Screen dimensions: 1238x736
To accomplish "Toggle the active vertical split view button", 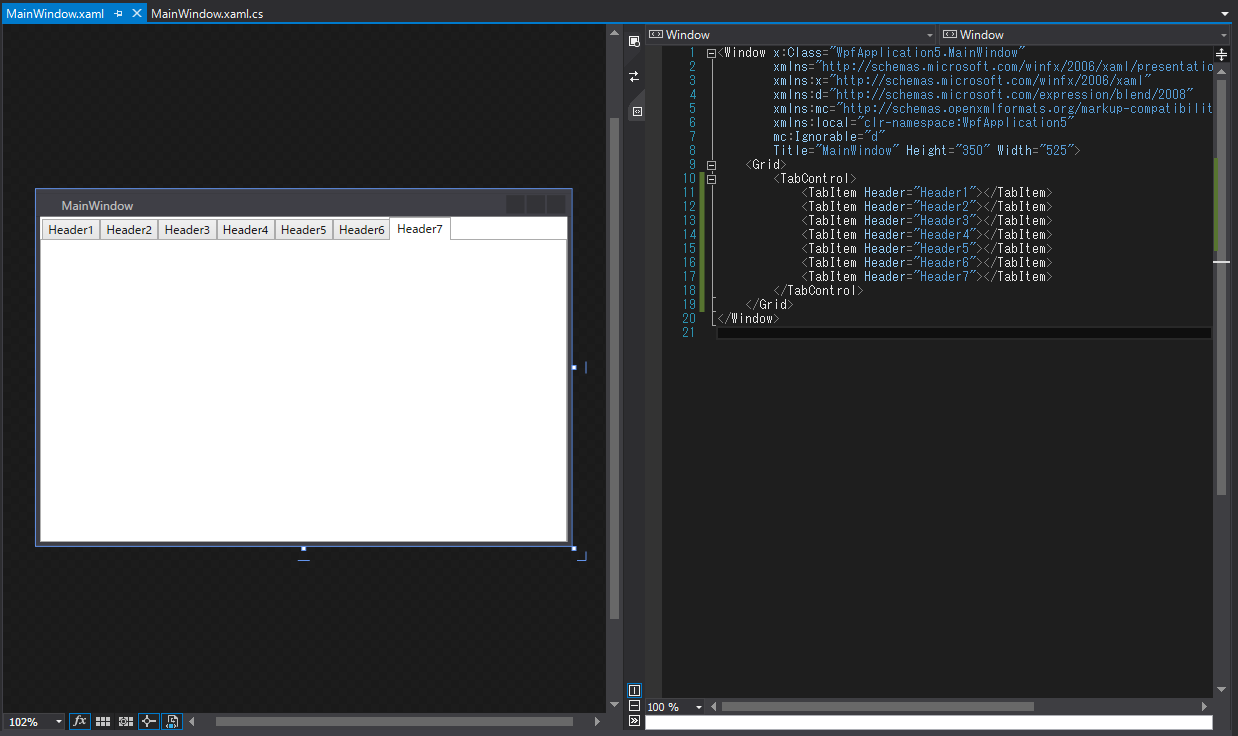I will (634, 690).
